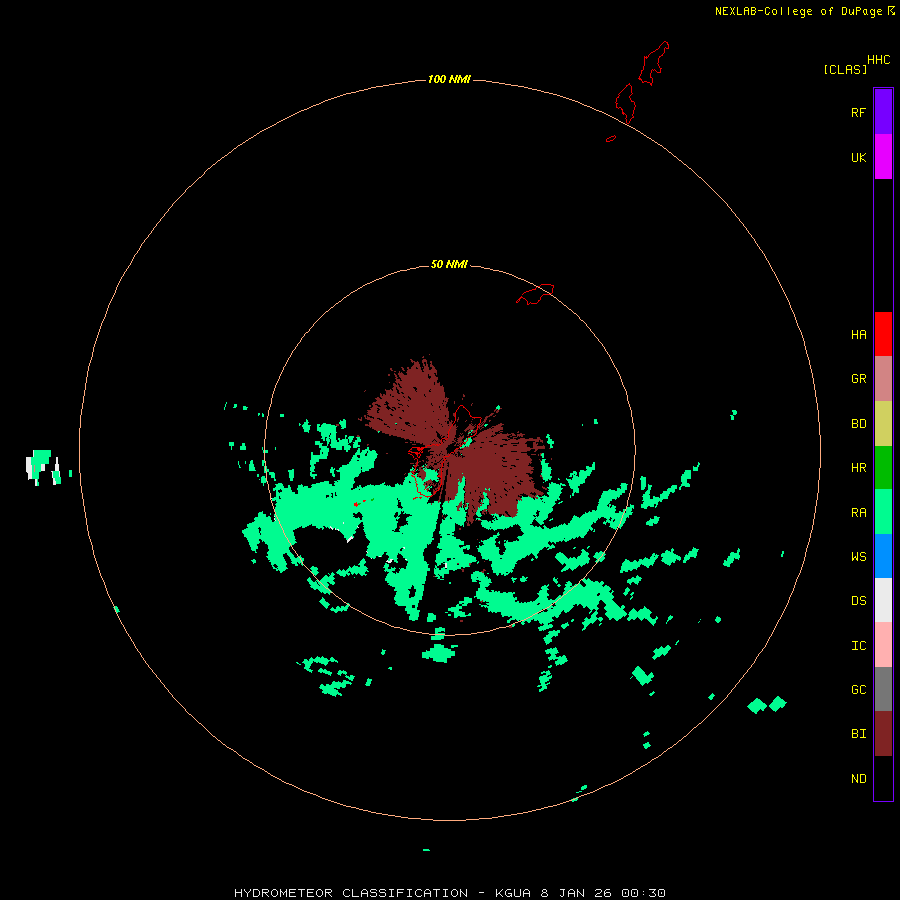Click the RF legend label text
The width and height of the screenshot is (900, 900).
coord(858,112)
